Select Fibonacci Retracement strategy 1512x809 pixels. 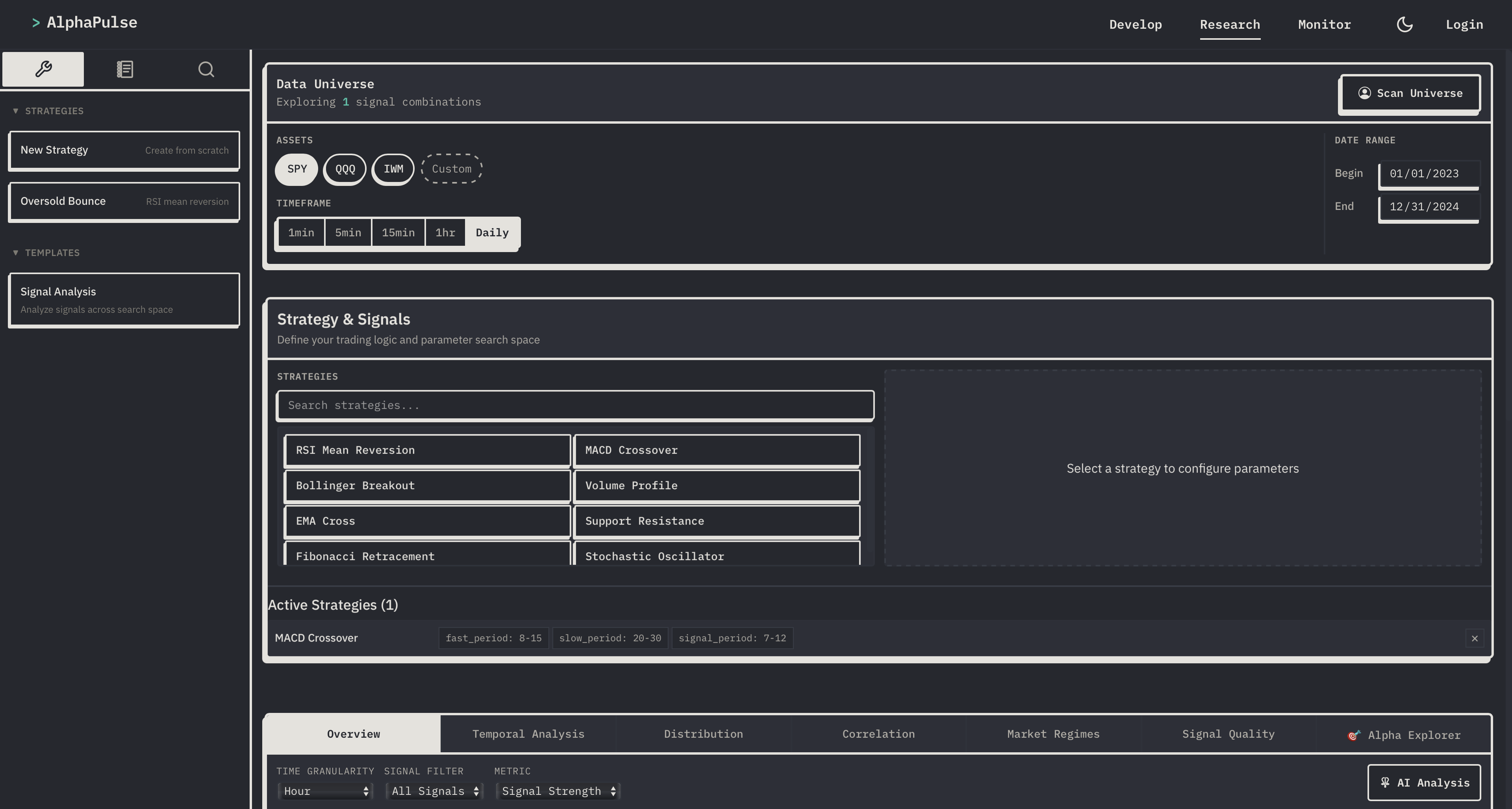tap(427, 554)
